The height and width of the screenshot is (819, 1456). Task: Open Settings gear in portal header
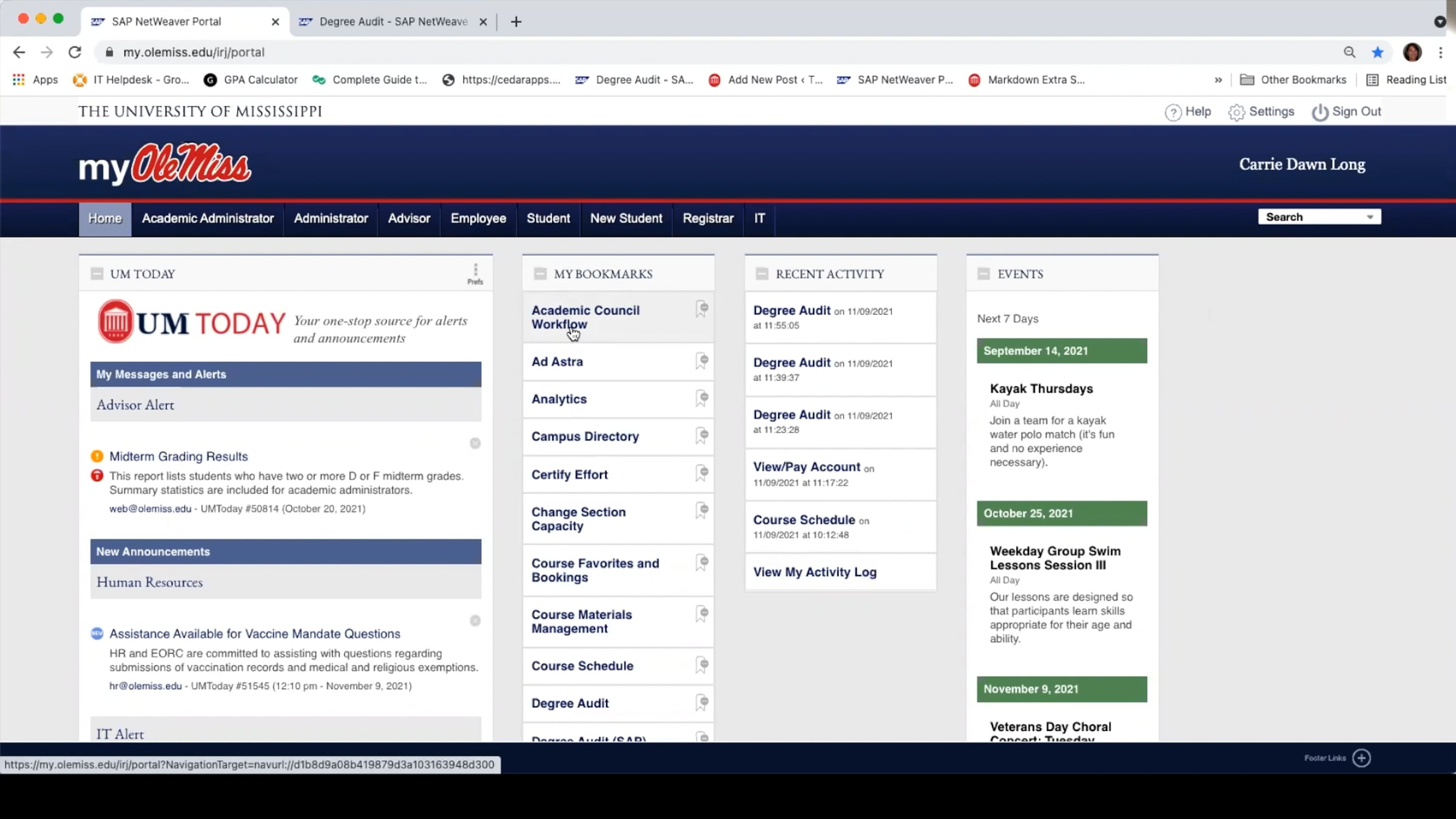1236,112
